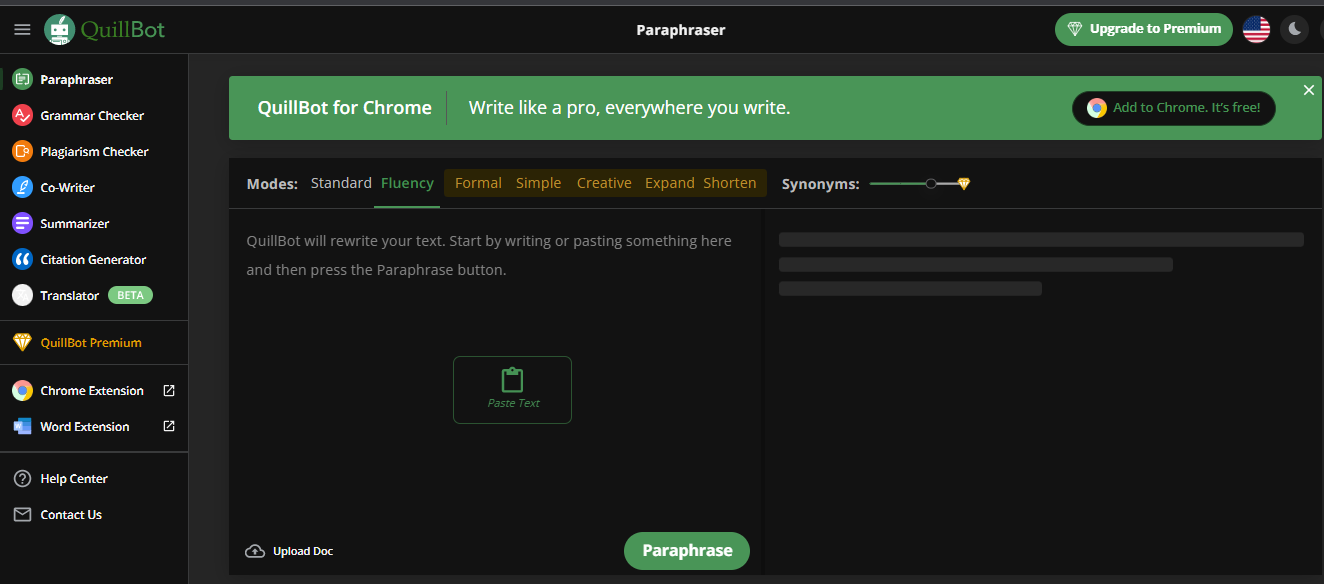Click the QuillBot Premium diamond icon
This screenshot has width=1324, height=584.
tap(22, 342)
